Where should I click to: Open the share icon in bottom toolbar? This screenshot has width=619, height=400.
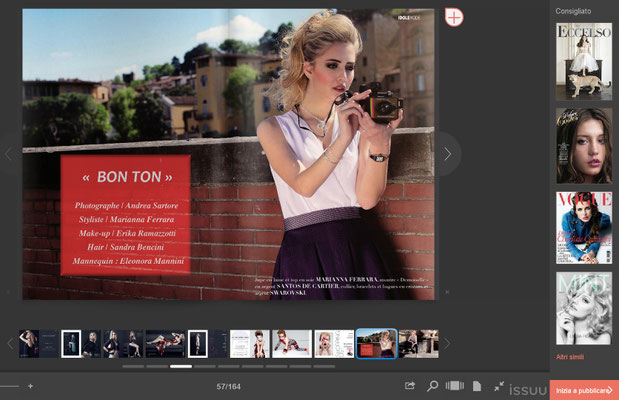410,385
